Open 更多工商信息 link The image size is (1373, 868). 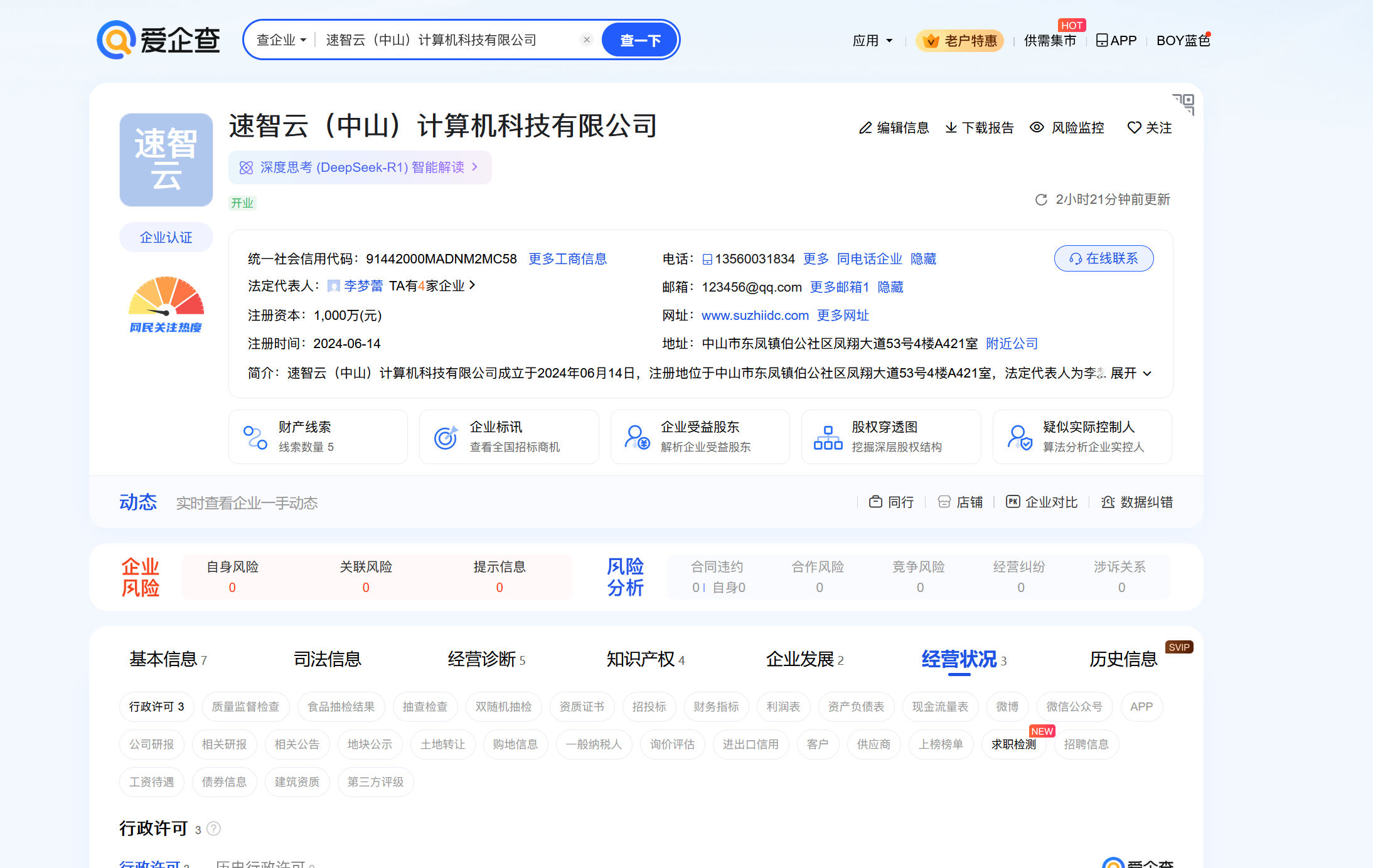coord(567,259)
